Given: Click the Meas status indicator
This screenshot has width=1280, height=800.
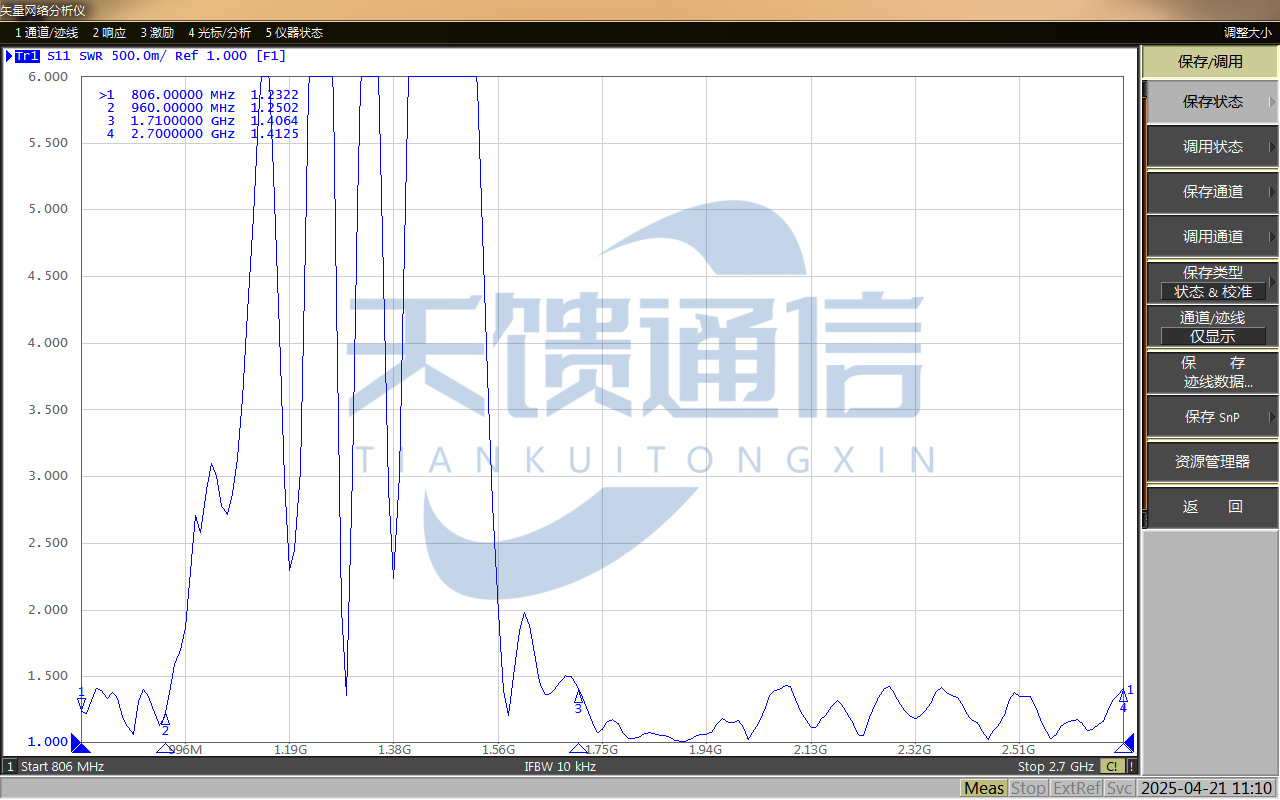Looking at the screenshot, I should coord(984,788).
